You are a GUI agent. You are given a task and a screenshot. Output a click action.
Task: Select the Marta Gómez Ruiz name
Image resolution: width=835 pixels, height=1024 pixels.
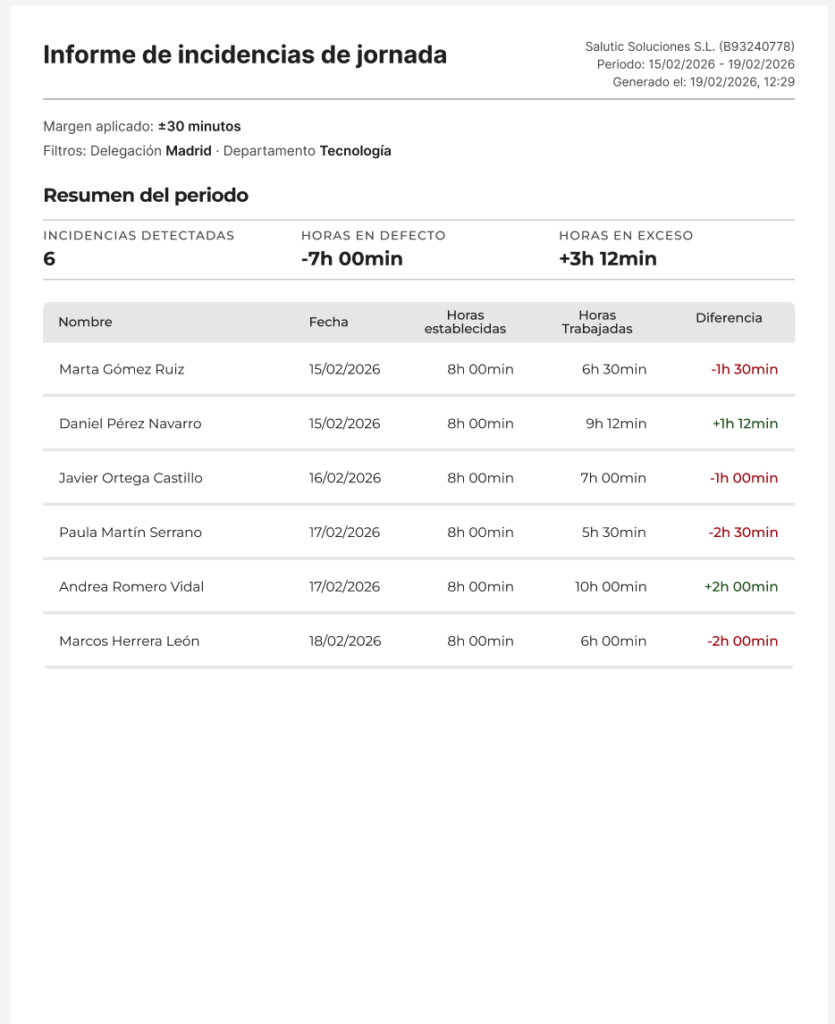122,369
